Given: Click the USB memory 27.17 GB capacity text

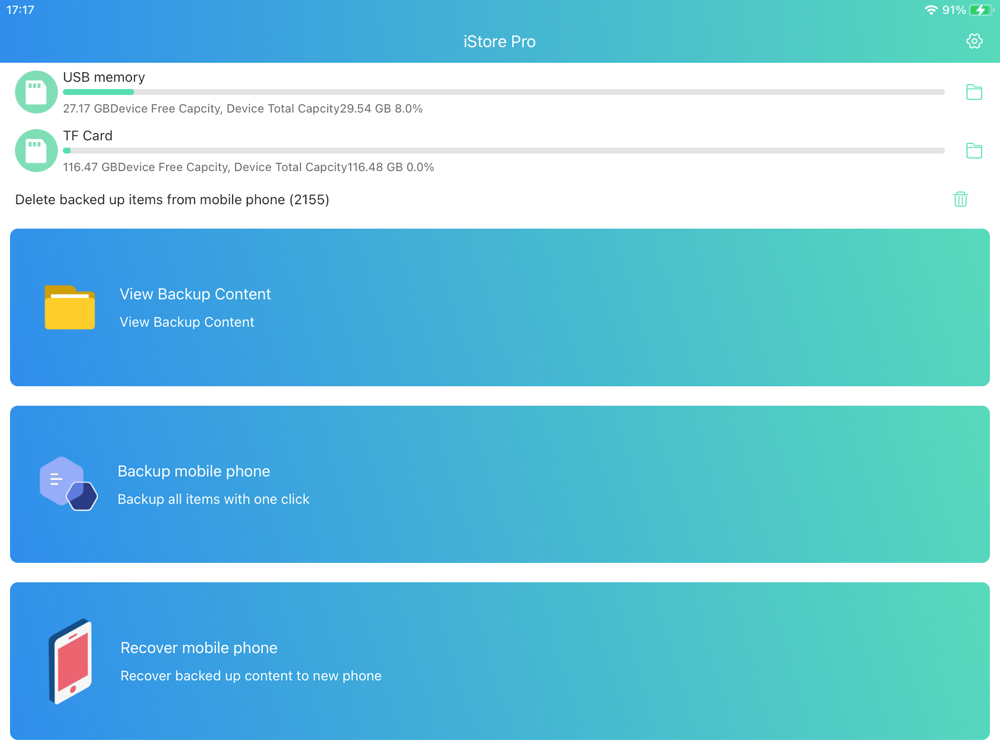Looking at the screenshot, I should (242, 108).
